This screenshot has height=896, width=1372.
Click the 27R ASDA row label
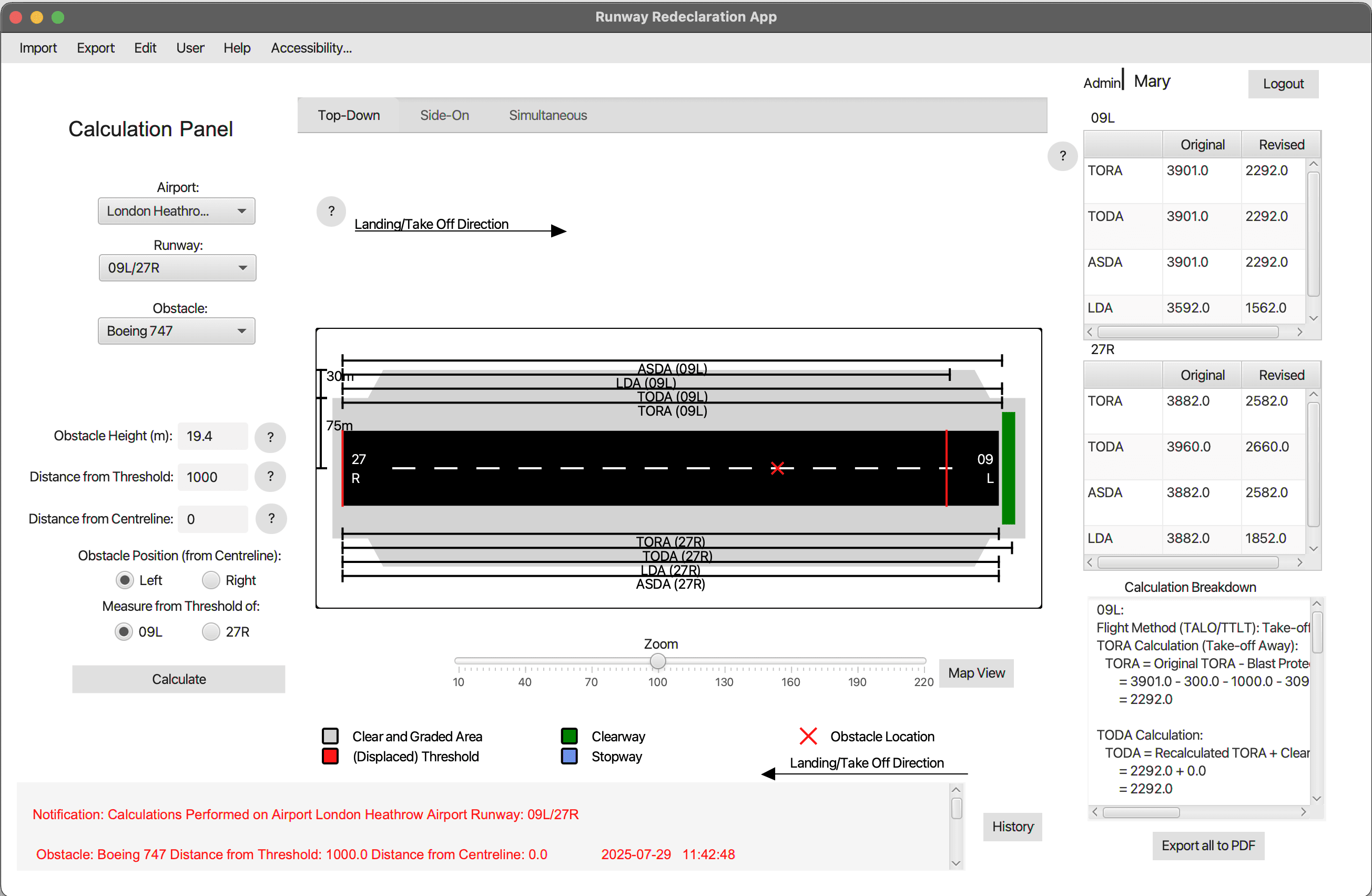click(1104, 492)
